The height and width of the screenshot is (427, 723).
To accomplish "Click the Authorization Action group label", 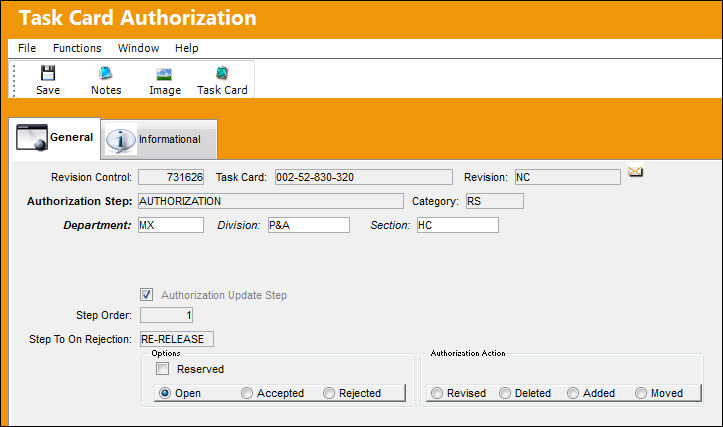I will 468,353.
